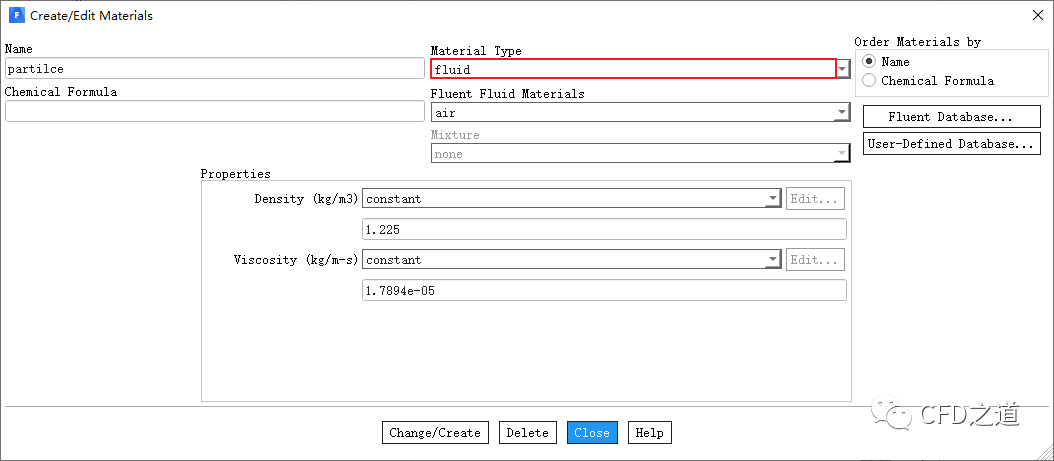Open the Material Type dropdown
This screenshot has width=1054, height=461.
843,69
